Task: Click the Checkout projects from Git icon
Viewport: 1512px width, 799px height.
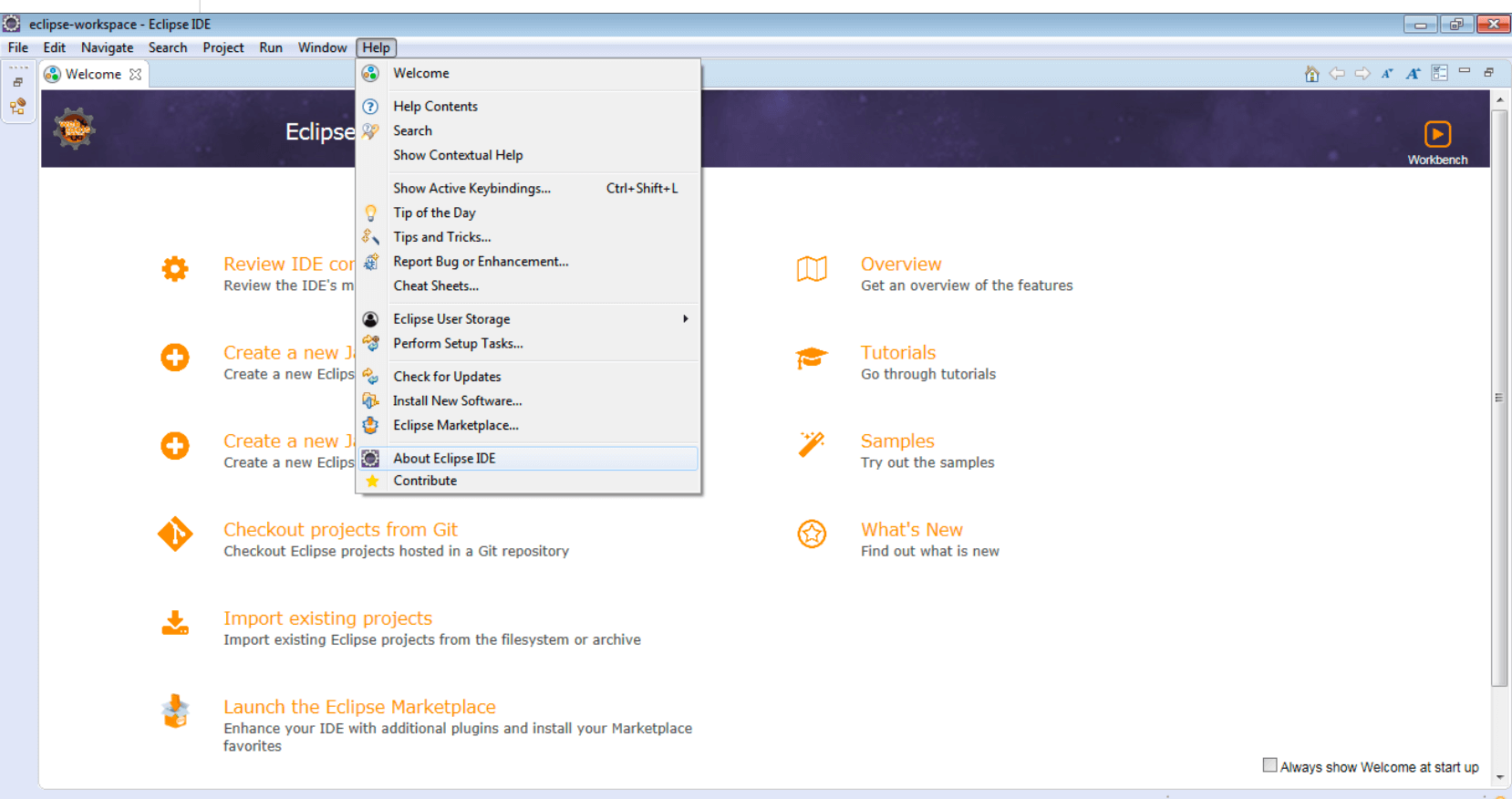Action: pyautogui.click(x=175, y=534)
